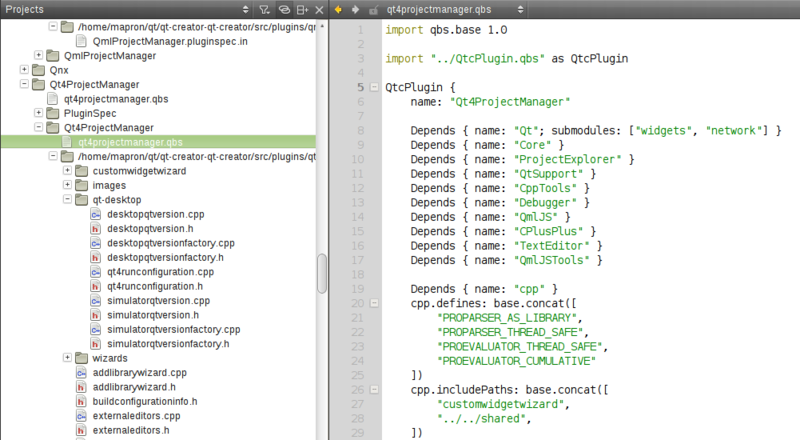The width and height of the screenshot is (800, 440).
Task: Grab the Projects tree vertical scrollbar handle
Action: click(x=322, y=274)
